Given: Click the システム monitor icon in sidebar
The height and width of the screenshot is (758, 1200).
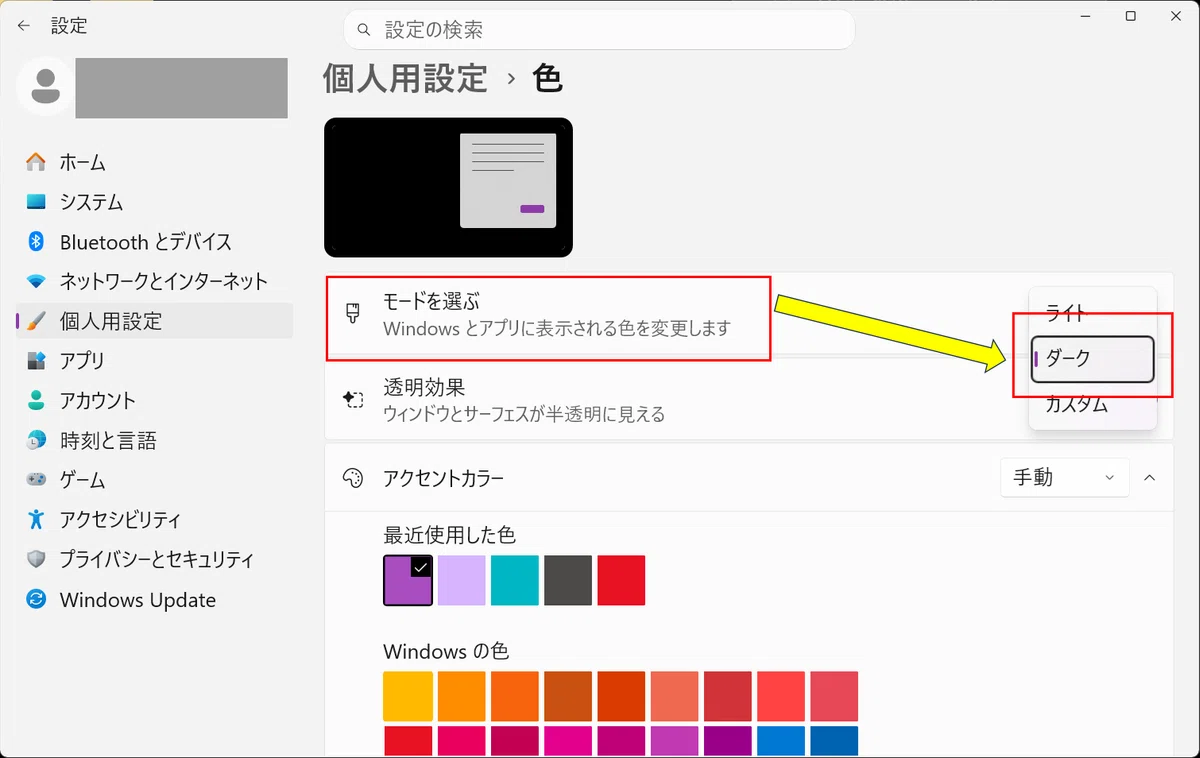Looking at the screenshot, I should pyautogui.click(x=36, y=202).
